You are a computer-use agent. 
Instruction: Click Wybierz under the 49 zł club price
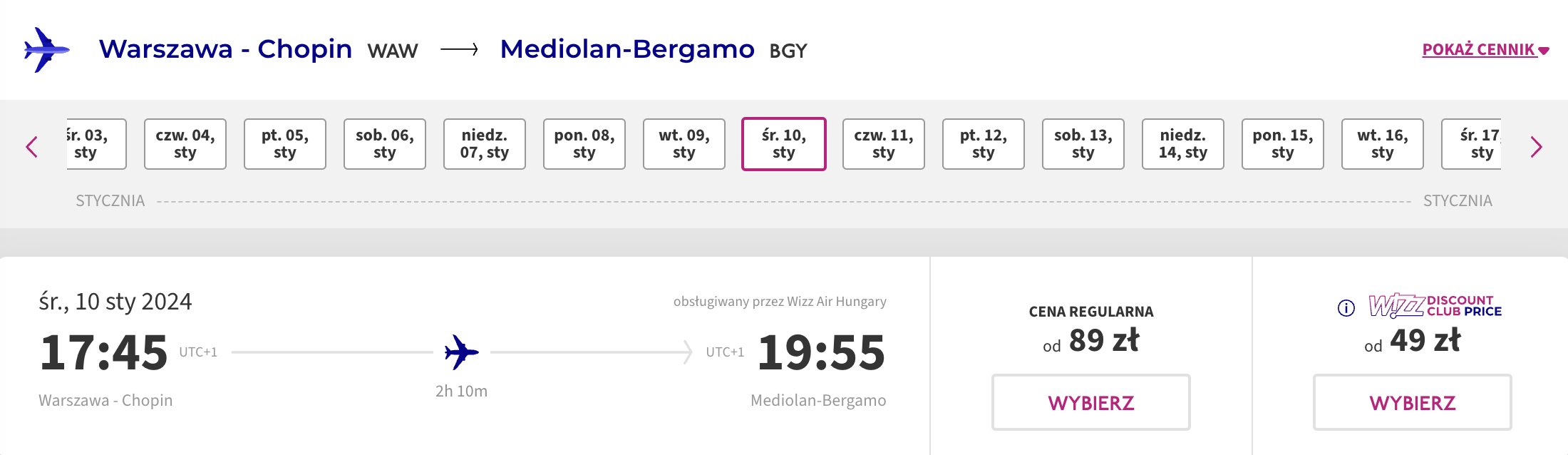pyautogui.click(x=1413, y=402)
